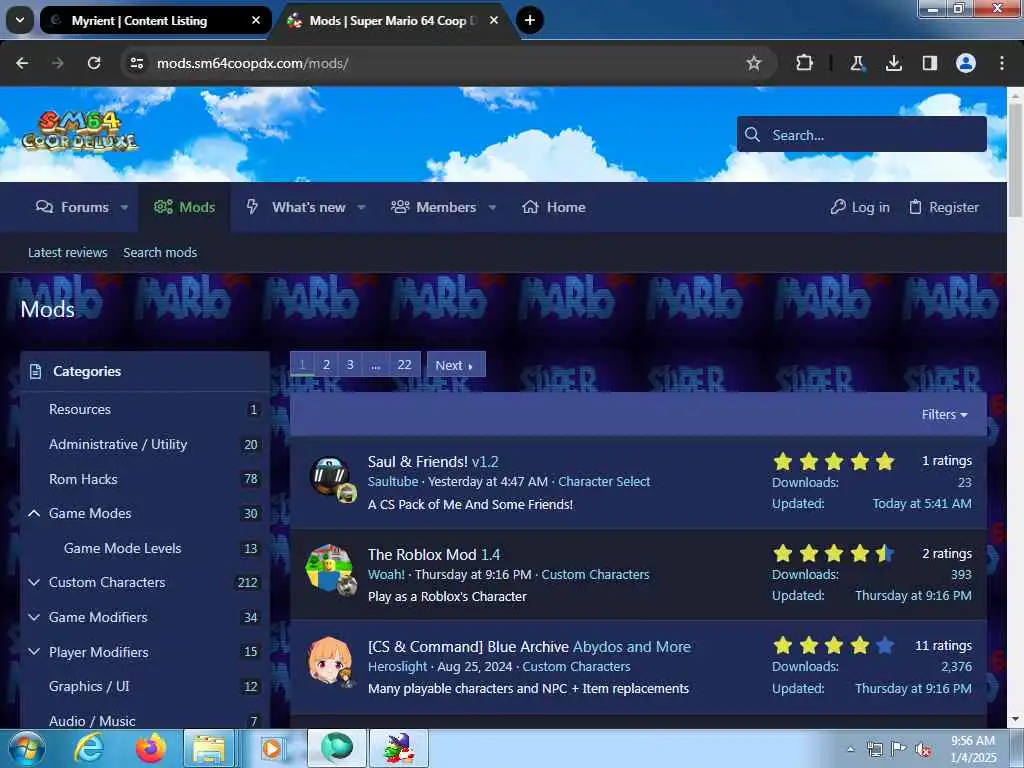Open the What's new navigation item

(x=295, y=207)
